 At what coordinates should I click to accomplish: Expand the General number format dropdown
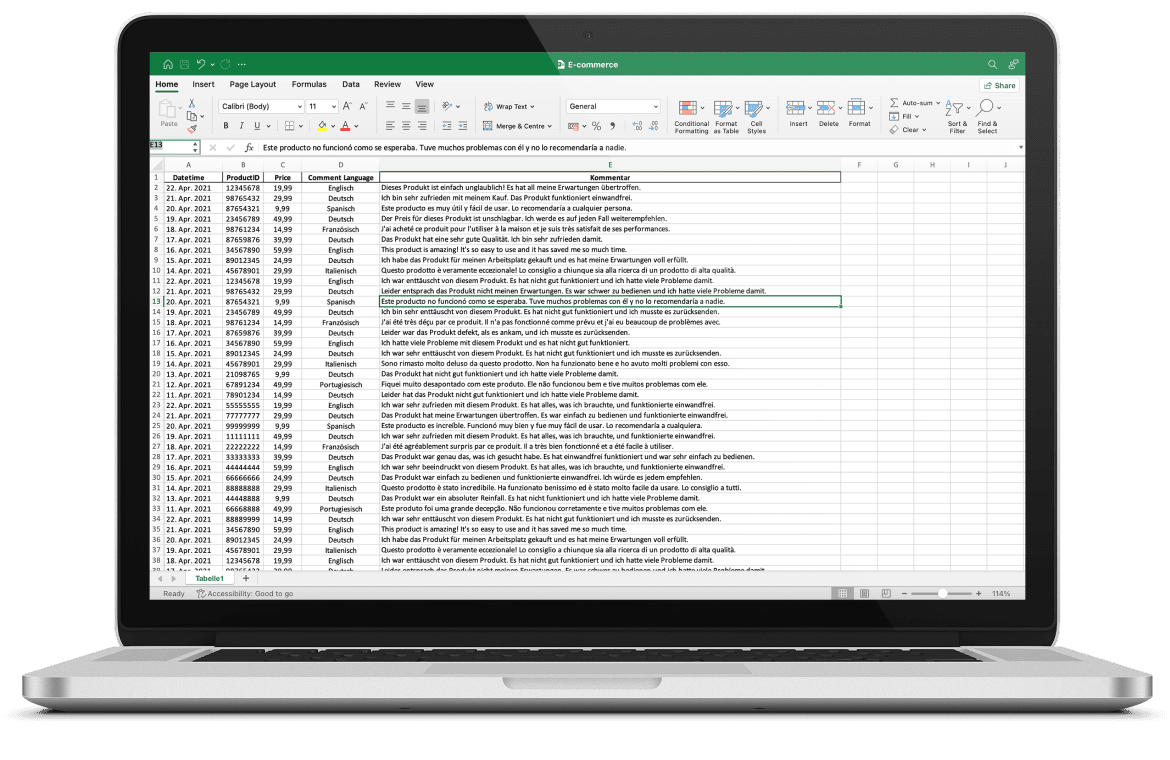pos(613,106)
